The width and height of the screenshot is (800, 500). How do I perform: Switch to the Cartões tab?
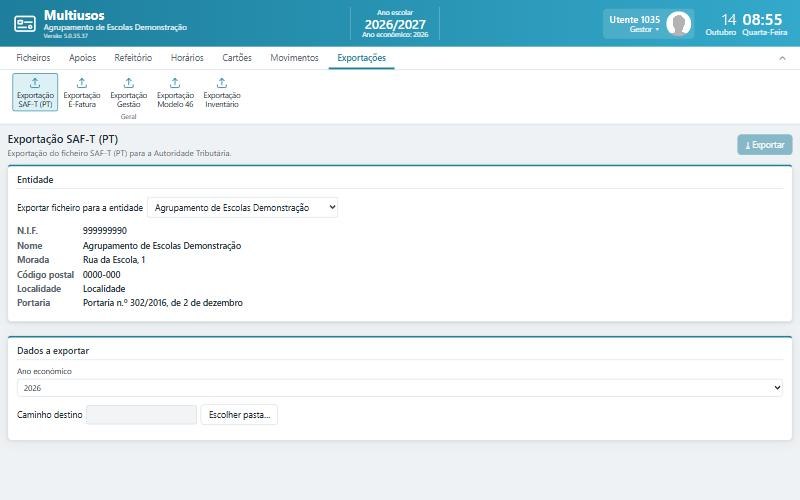click(x=237, y=58)
